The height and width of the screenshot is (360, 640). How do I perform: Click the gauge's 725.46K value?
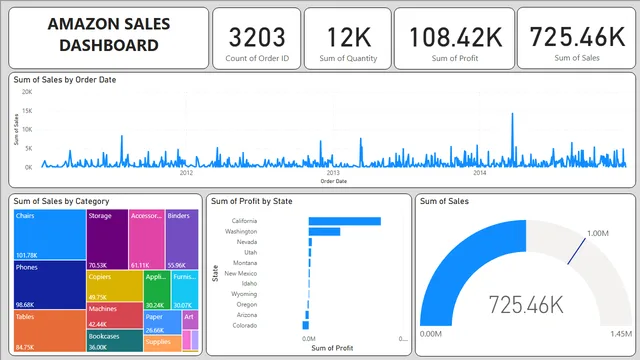pos(526,305)
